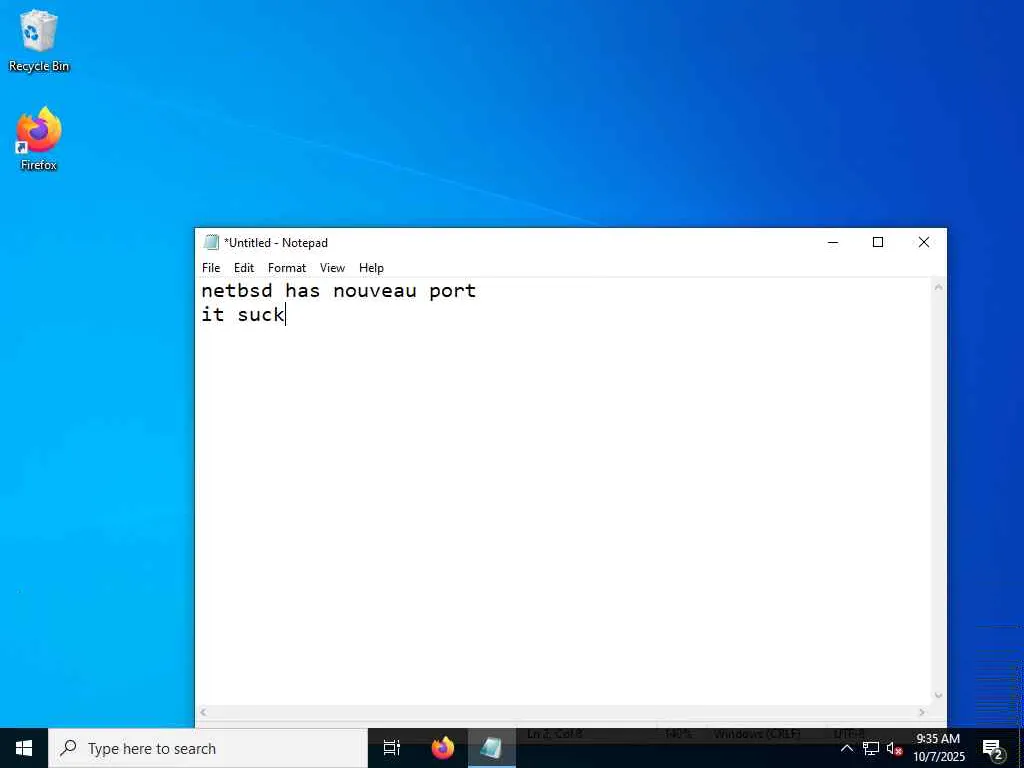
Task: Open the Edit menu in Notepad
Action: pos(244,268)
